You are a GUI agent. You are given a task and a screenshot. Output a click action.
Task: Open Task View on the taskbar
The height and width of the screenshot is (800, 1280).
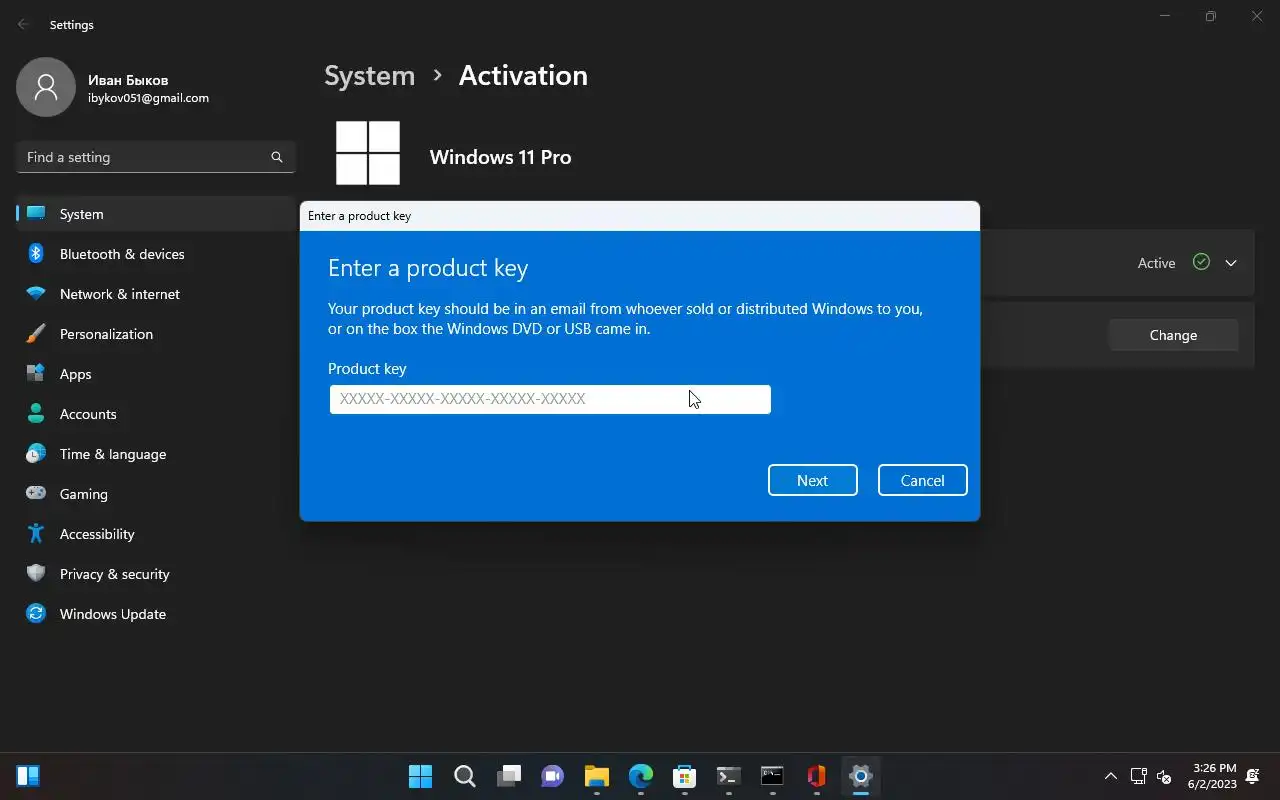(x=509, y=776)
